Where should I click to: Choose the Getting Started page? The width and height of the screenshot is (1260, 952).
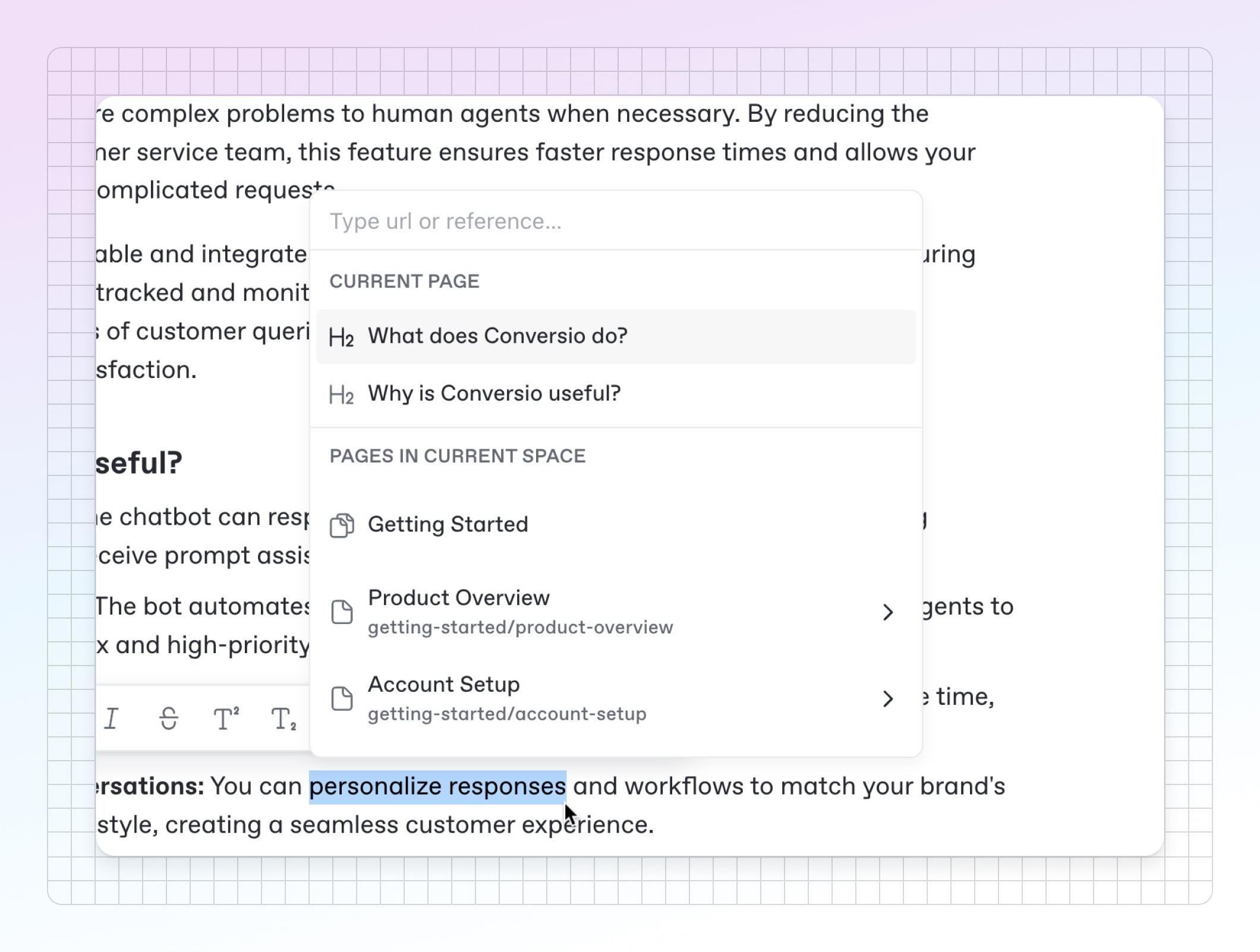pyautogui.click(x=616, y=525)
